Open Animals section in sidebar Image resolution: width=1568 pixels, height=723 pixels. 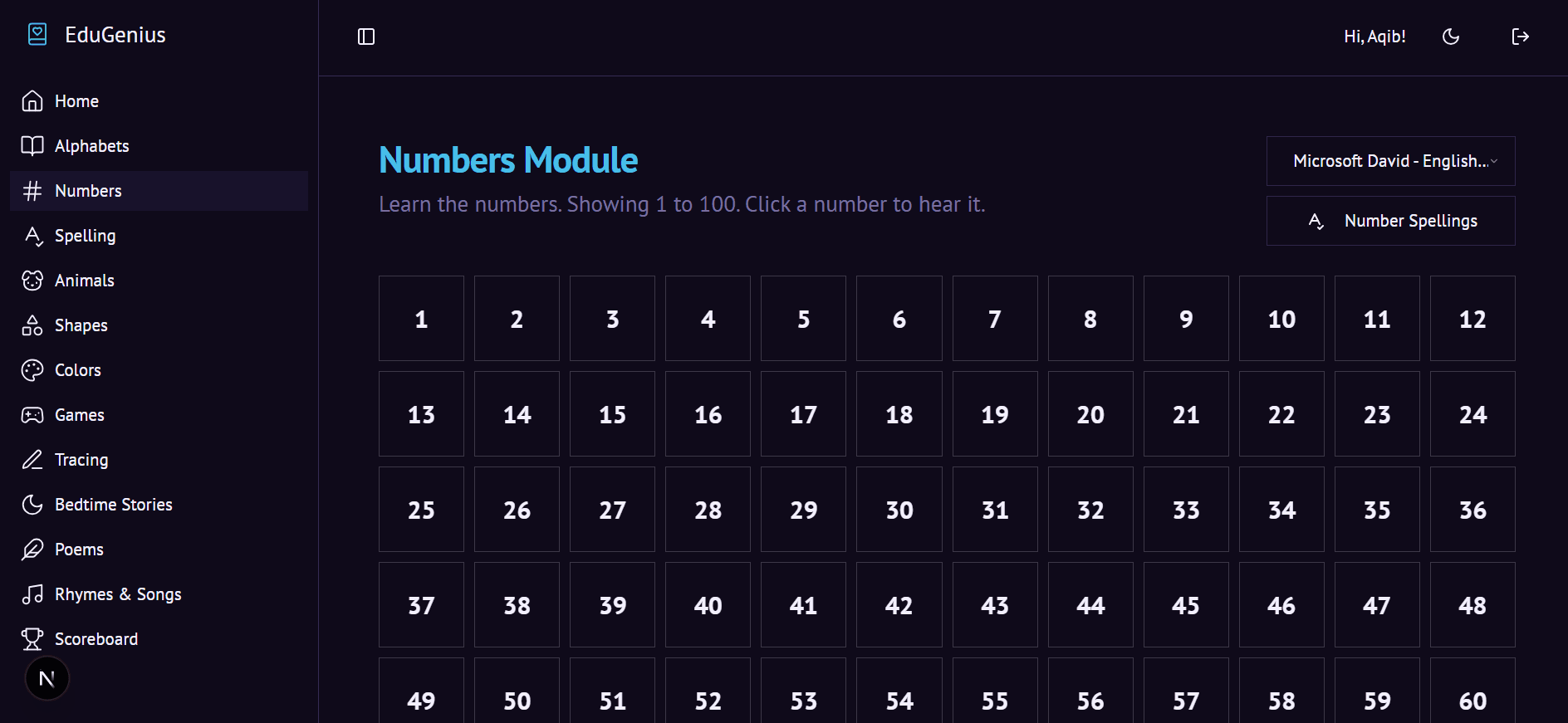click(x=83, y=281)
